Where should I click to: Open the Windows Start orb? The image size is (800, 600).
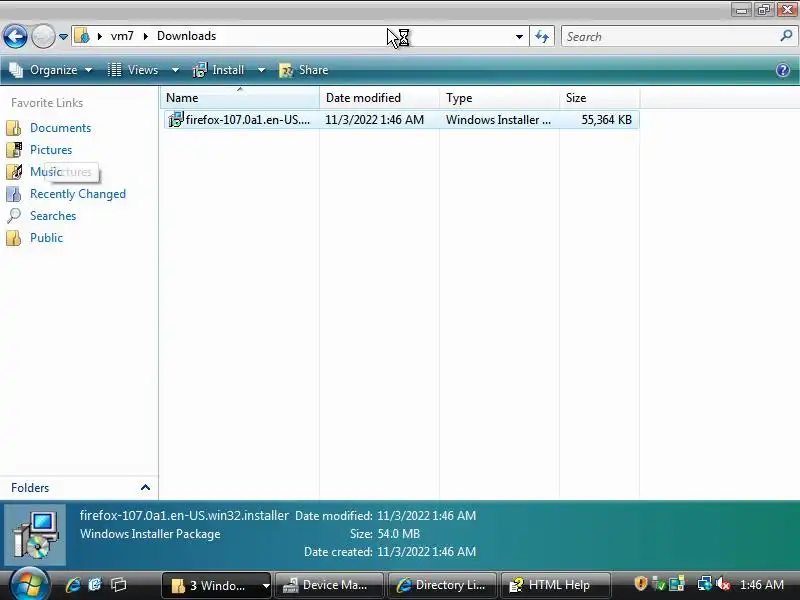click(x=29, y=585)
